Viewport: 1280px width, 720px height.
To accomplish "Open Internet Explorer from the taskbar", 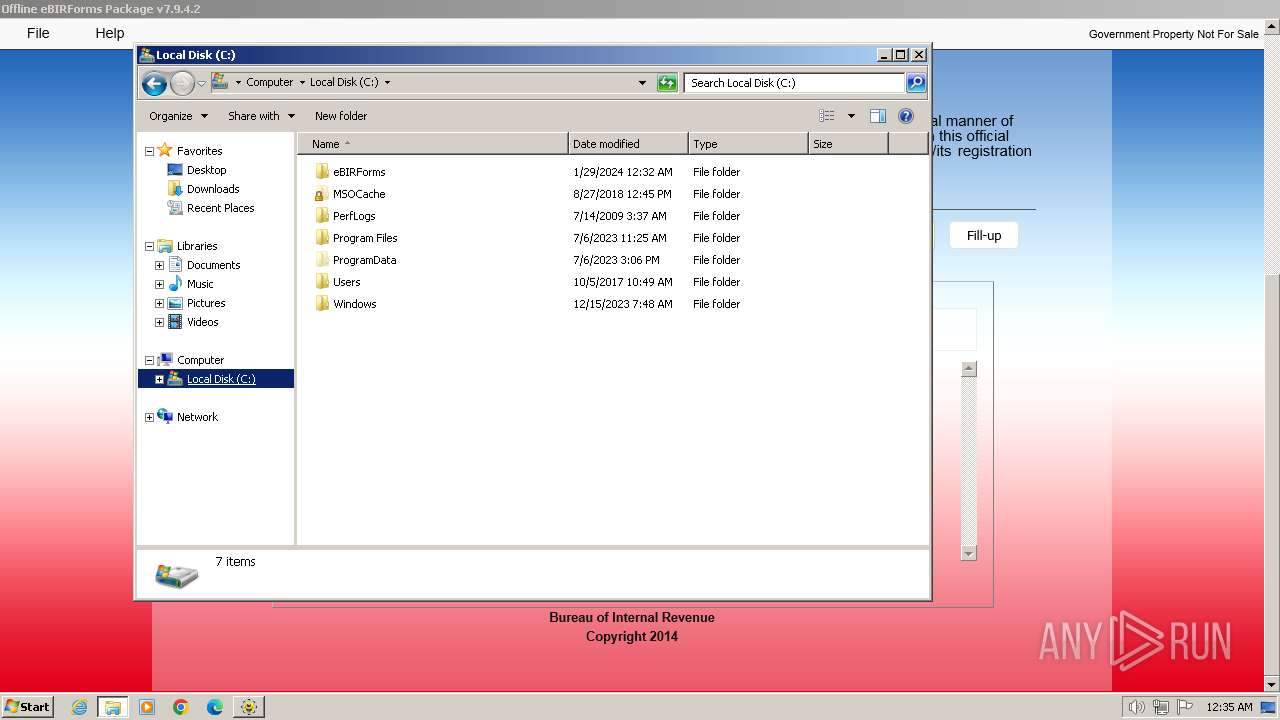I will [x=79, y=707].
